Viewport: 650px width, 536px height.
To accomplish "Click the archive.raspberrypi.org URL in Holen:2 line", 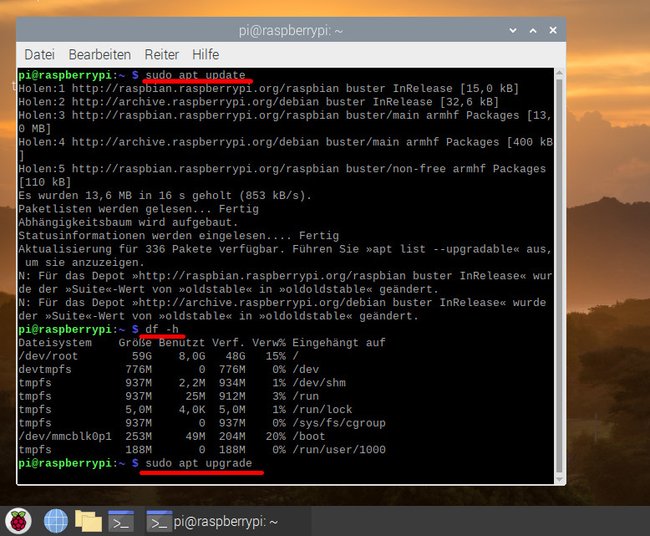I will tap(195, 102).
